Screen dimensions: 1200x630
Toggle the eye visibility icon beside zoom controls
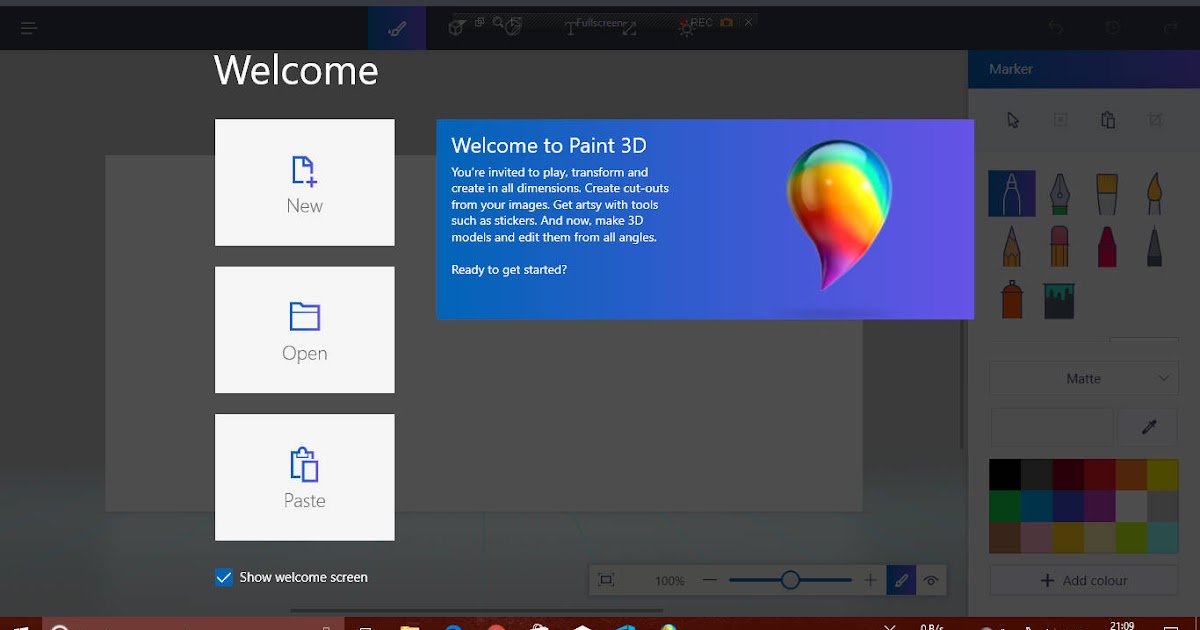[x=932, y=580]
